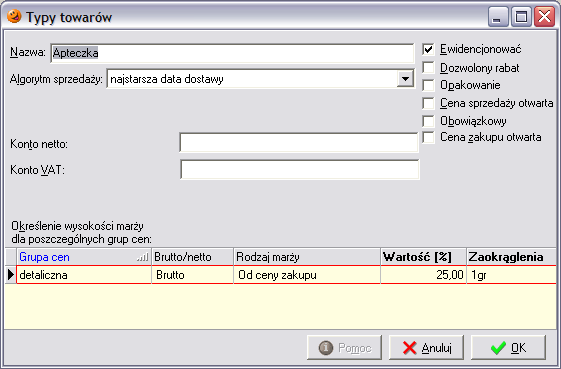Maximize the Typy towarów window
The height and width of the screenshot is (369, 561).
521,17
